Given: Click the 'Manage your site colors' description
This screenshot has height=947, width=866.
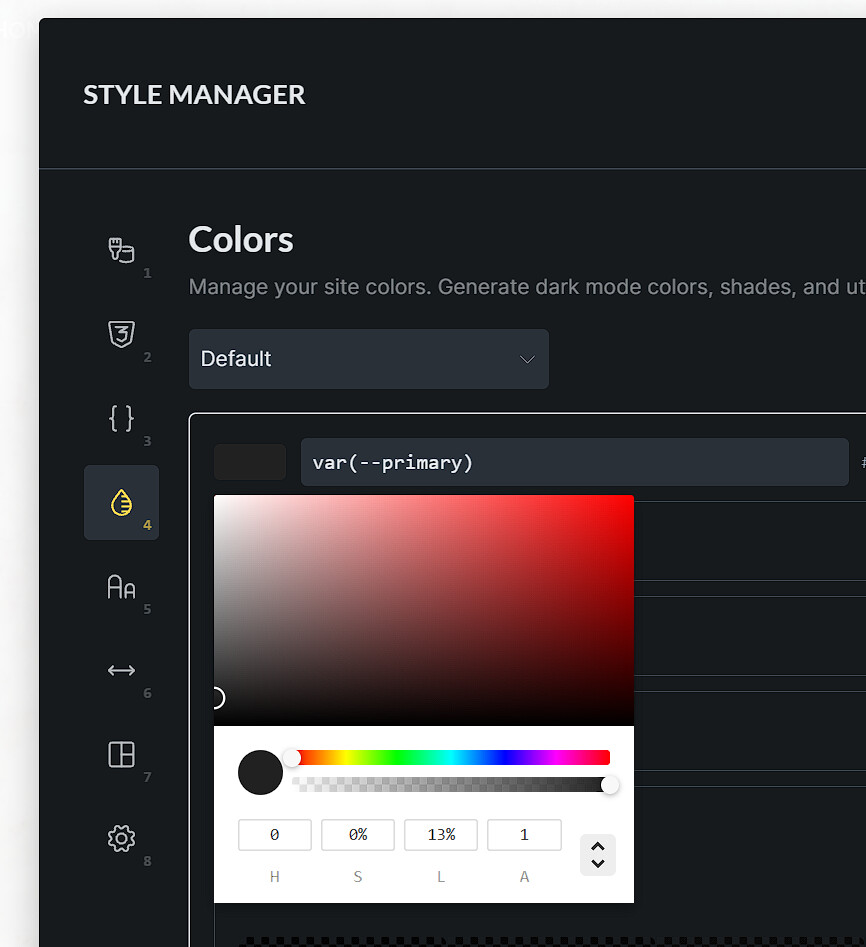Looking at the screenshot, I should pyautogui.click(x=527, y=287).
